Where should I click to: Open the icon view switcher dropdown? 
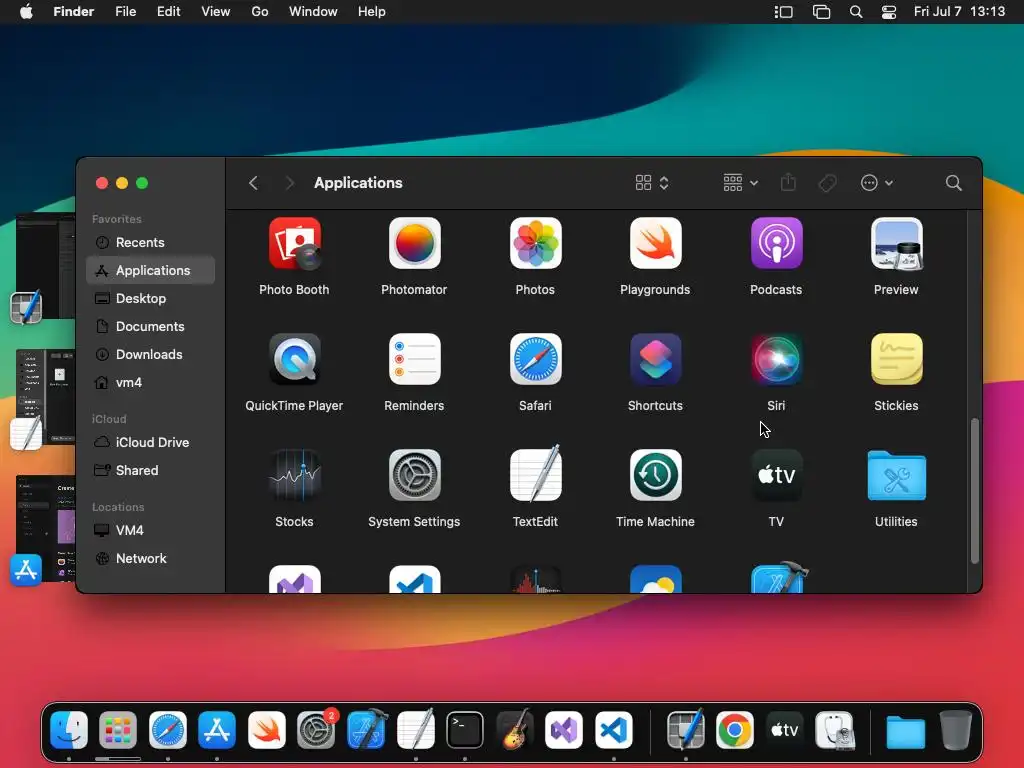click(652, 183)
